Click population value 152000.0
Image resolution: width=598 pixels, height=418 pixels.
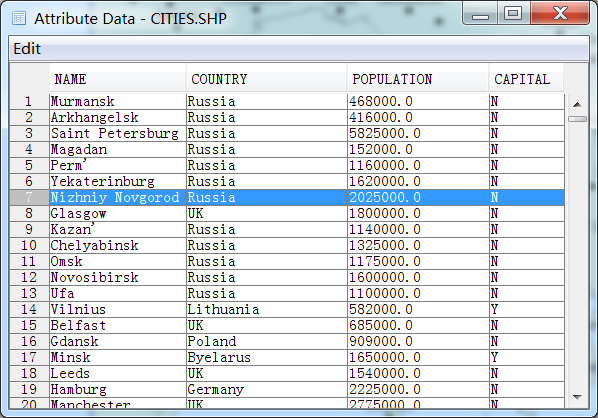point(418,150)
